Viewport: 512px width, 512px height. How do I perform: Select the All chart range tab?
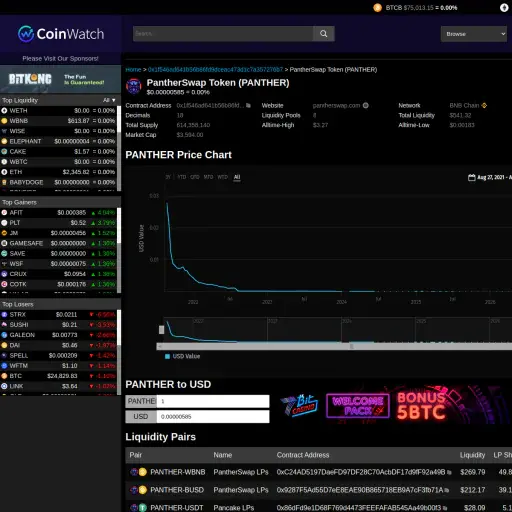click(237, 177)
